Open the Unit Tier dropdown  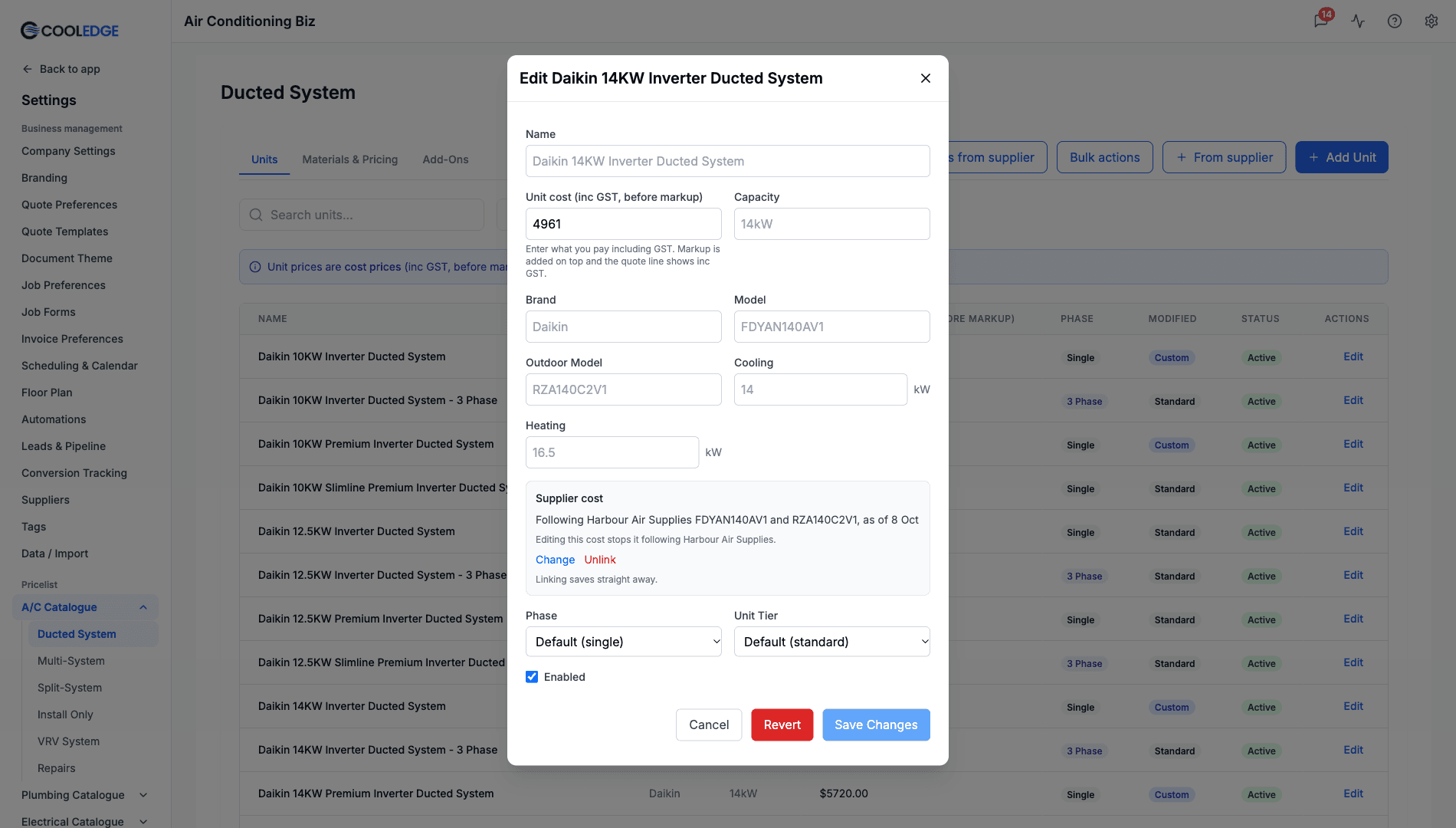pos(832,642)
